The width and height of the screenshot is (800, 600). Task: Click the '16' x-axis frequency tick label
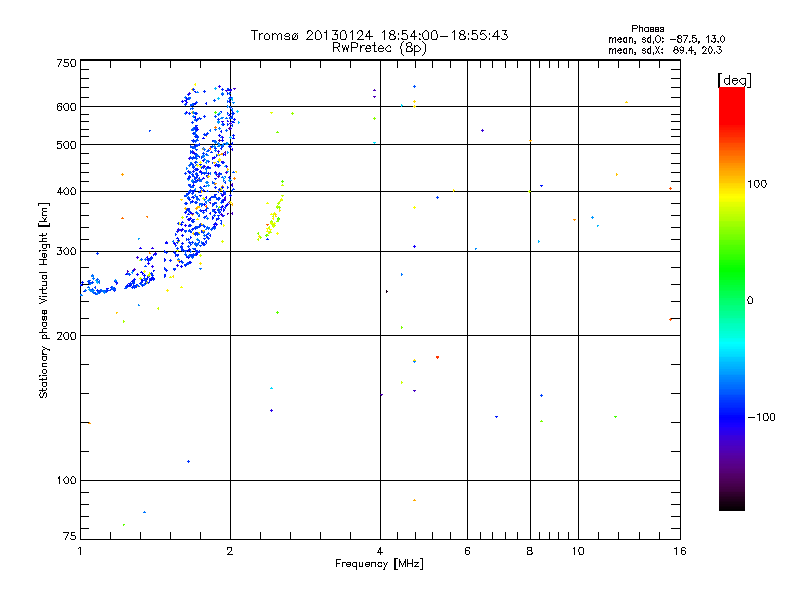(x=680, y=551)
